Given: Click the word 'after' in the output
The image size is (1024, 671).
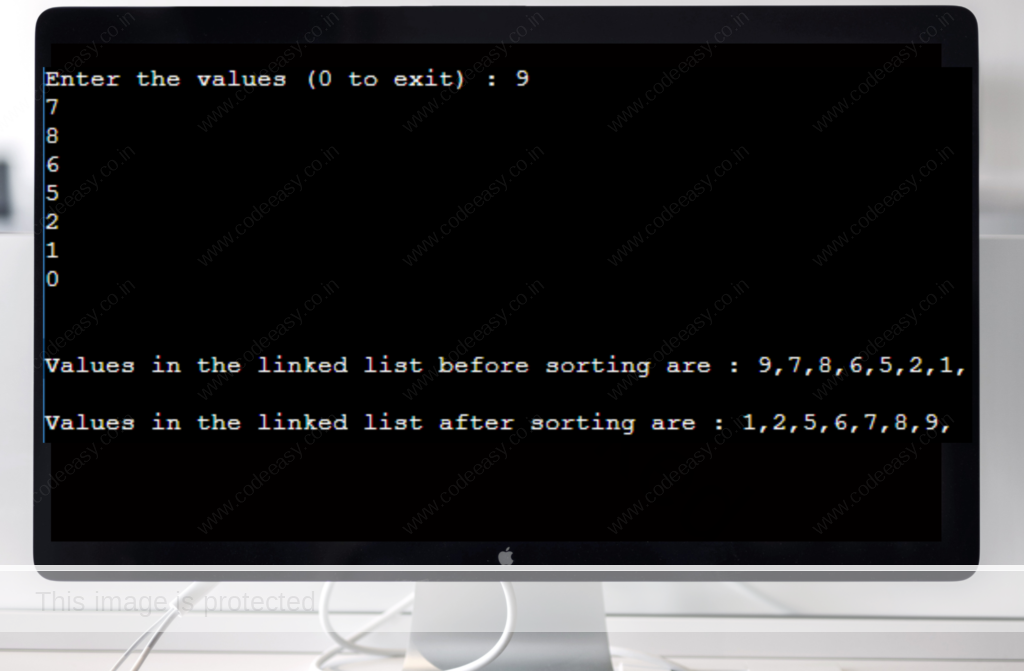Looking at the screenshot, I should click(476, 423).
